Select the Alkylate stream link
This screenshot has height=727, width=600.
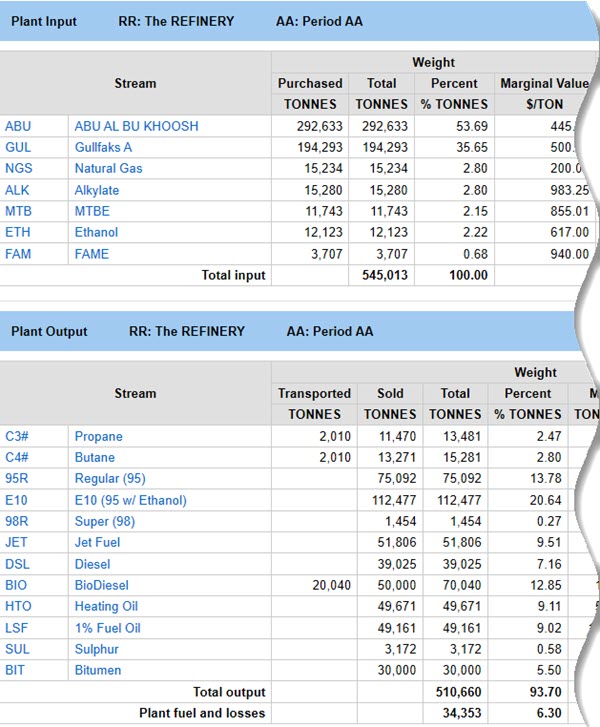pos(97,190)
